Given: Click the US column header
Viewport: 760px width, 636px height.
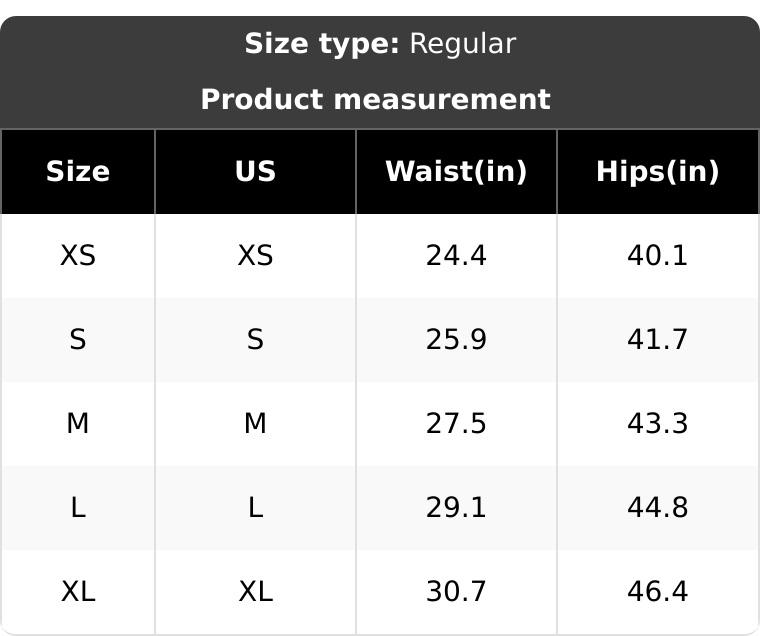Looking at the screenshot, I should [255, 172].
